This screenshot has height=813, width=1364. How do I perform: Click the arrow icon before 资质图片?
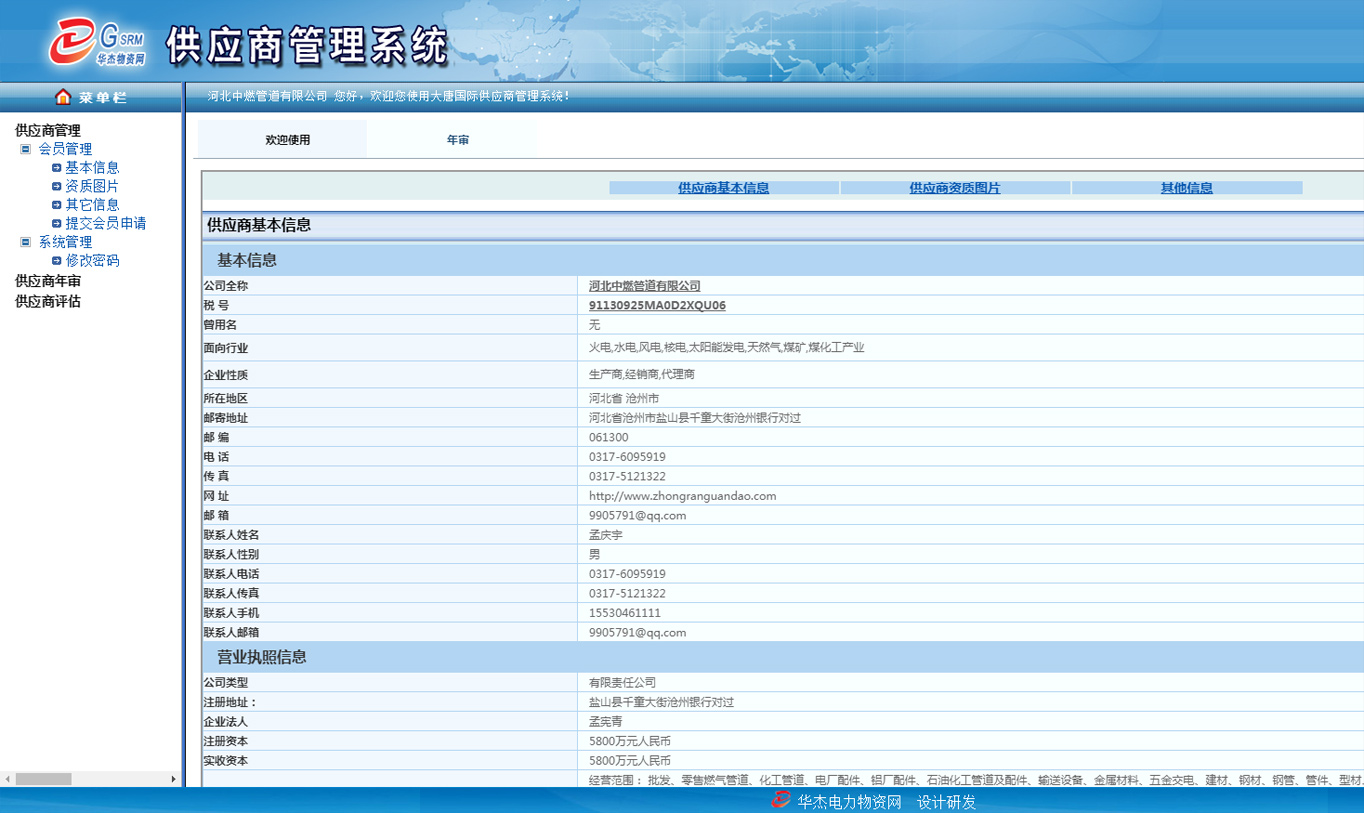click(57, 186)
